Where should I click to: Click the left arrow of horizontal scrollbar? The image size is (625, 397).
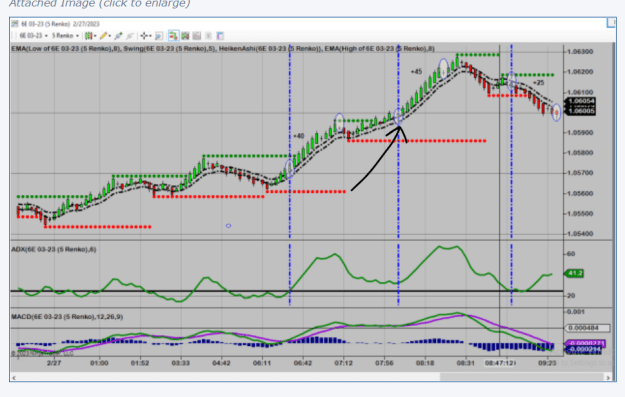[14, 377]
